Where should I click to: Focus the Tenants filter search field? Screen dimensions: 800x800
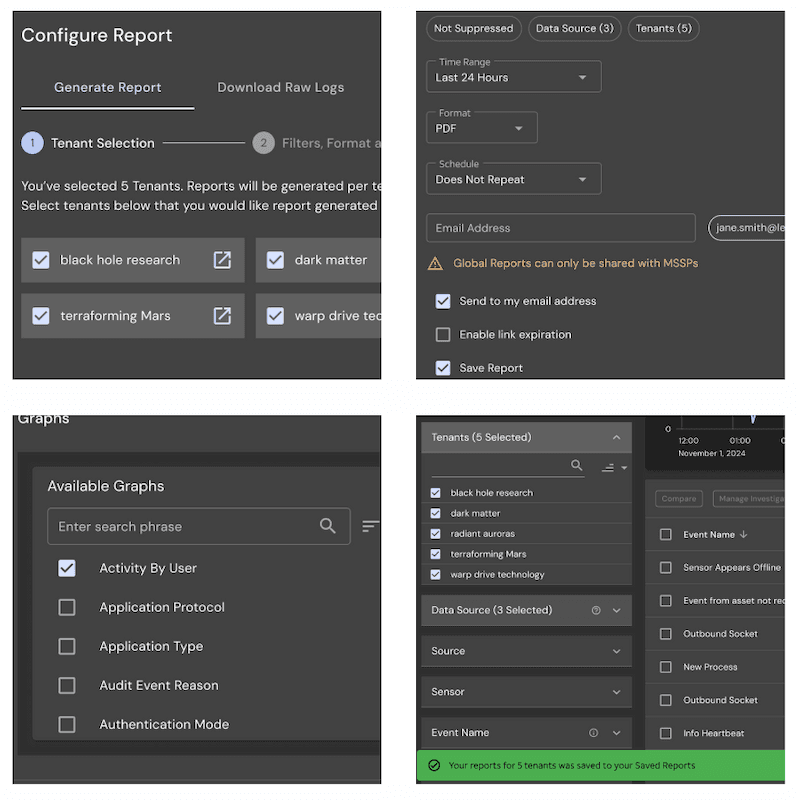tap(508, 465)
